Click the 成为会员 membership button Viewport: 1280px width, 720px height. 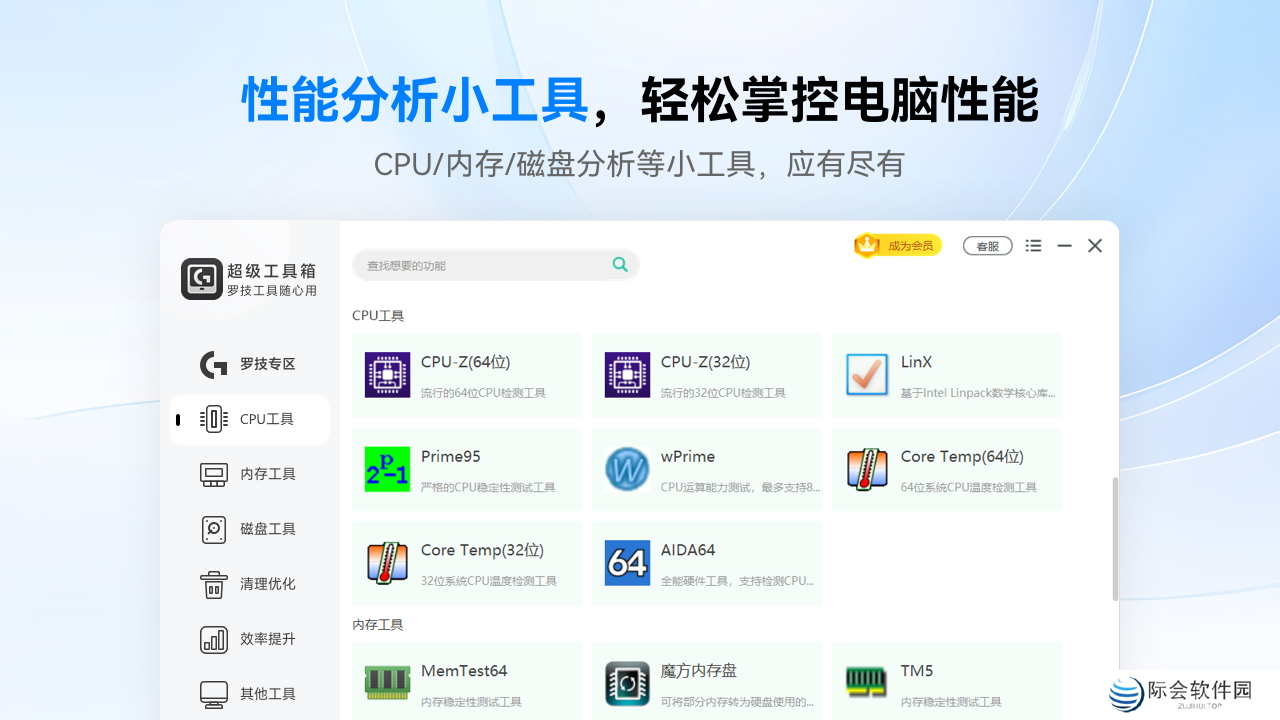click(x=897, y=245)
